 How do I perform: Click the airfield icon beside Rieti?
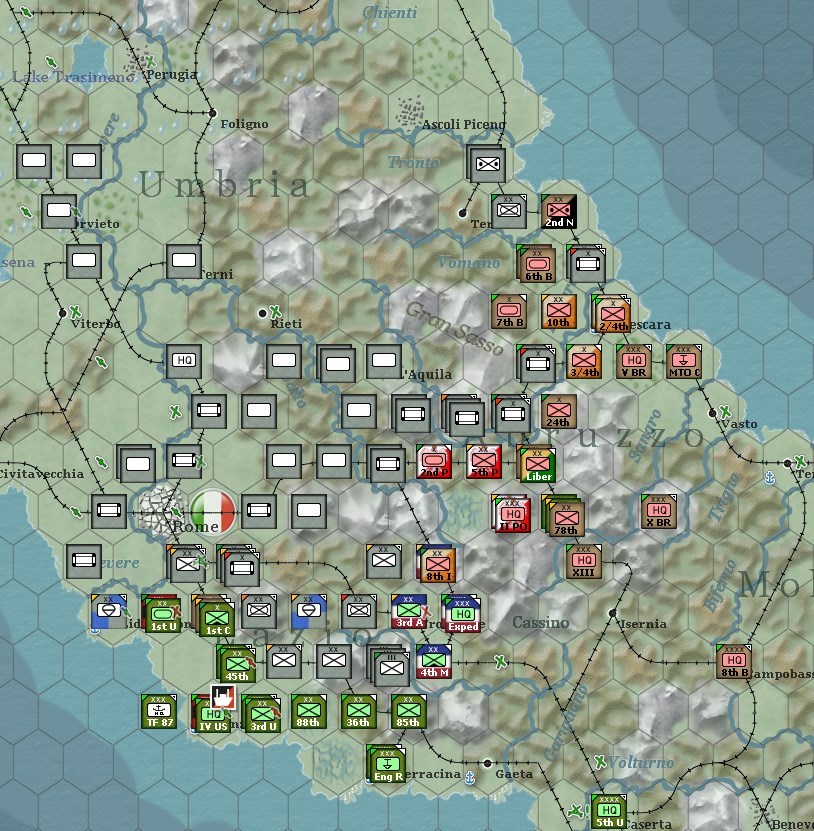(275, 311)
